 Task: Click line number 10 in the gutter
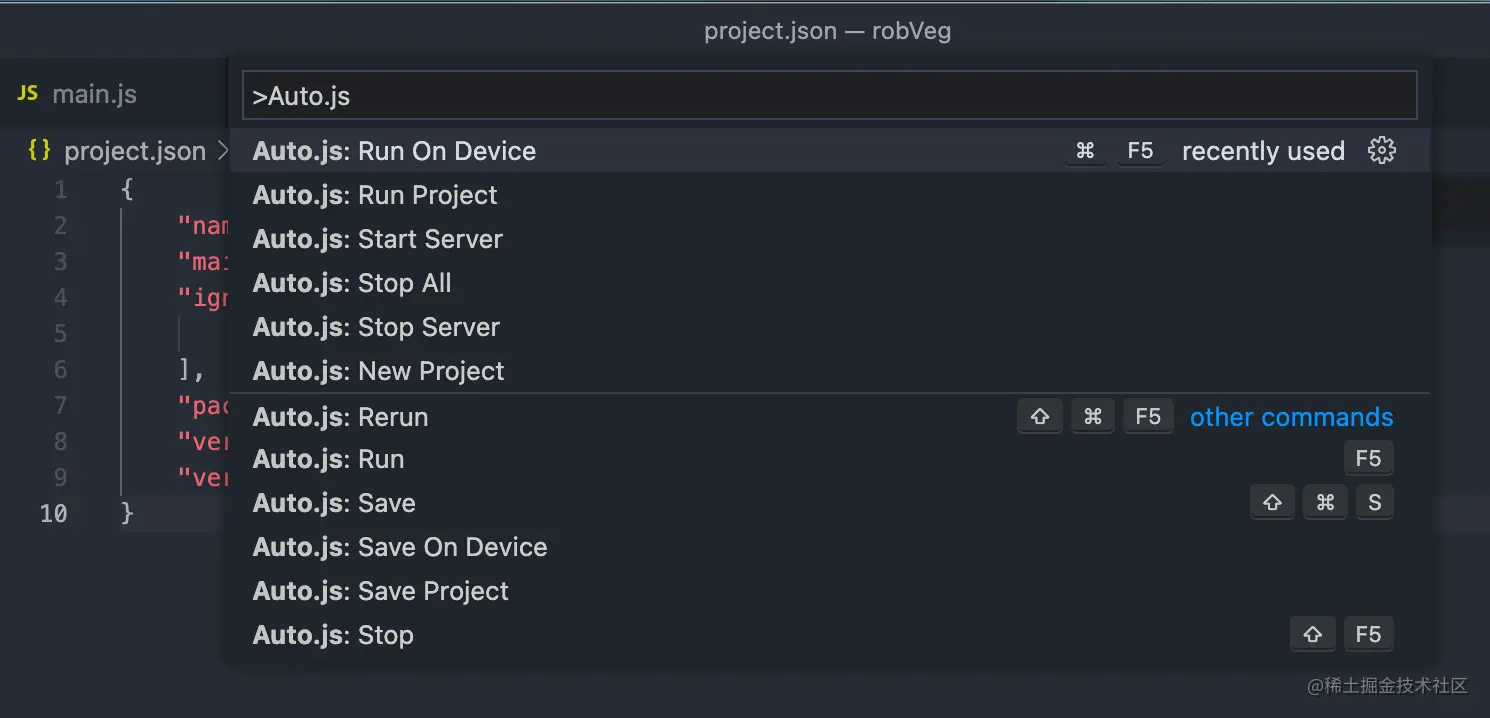[x=54, y=513]
